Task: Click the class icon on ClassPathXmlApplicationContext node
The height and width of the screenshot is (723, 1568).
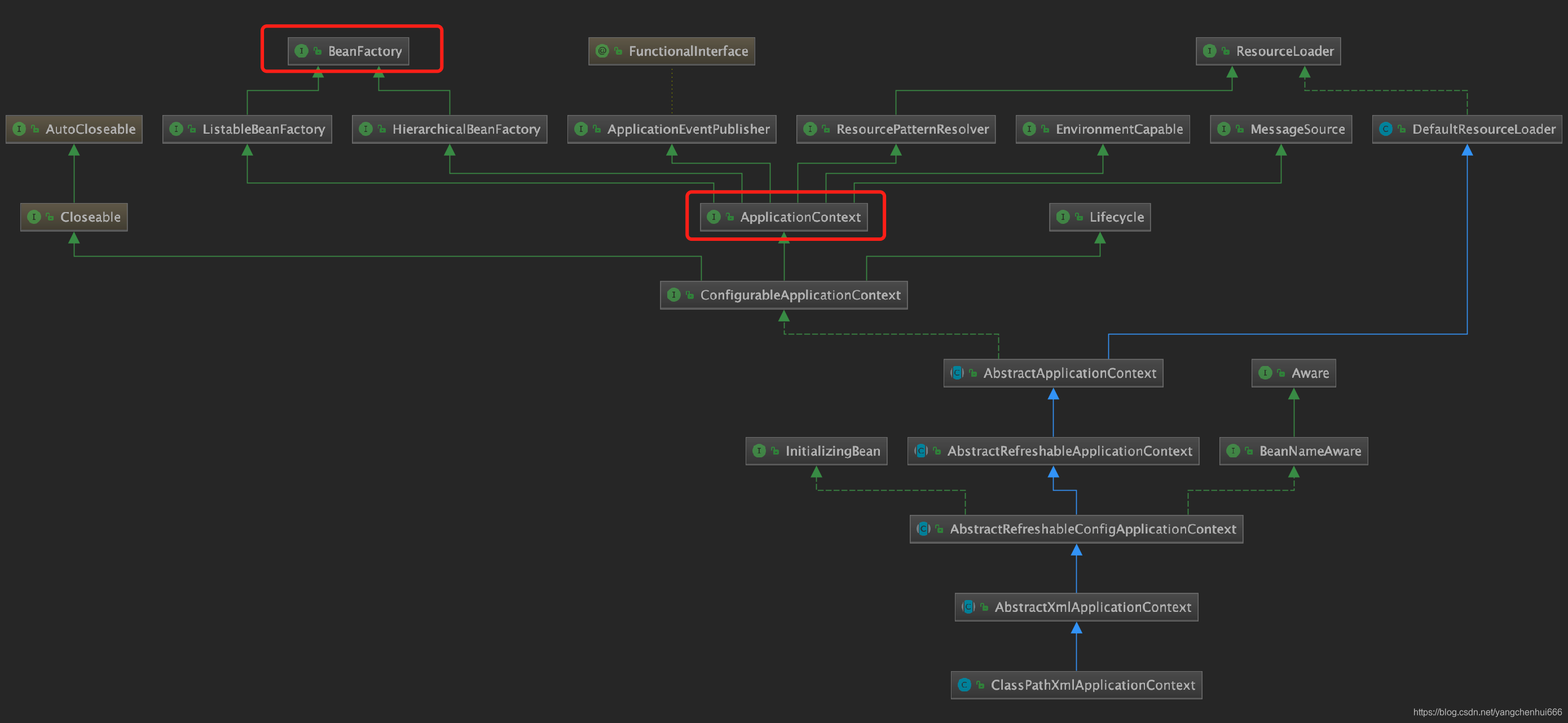Action: [964, 685]
